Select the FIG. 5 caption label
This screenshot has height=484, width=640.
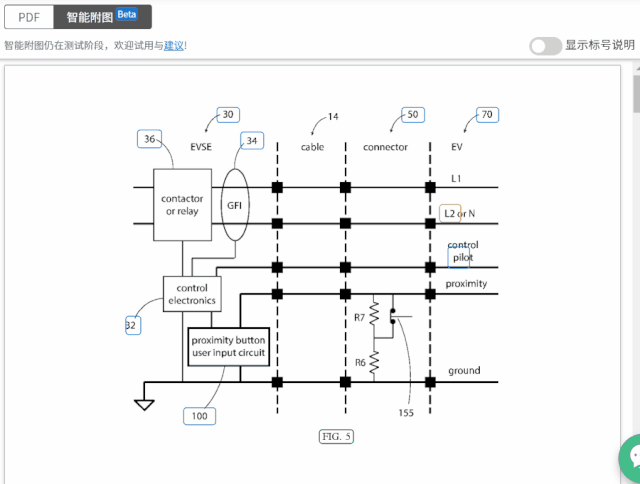coord(336,437)
